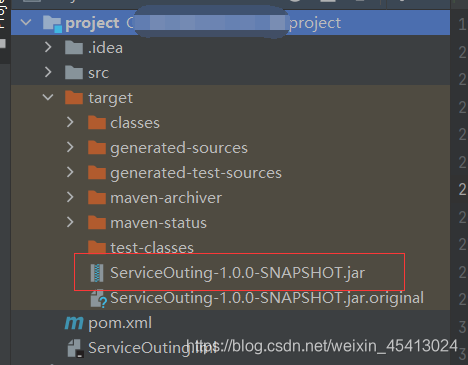This screenshot has height=365, width=468.
Task: Expand the src folder chevron
Action: pyautogui.click(x=48, y=72)
